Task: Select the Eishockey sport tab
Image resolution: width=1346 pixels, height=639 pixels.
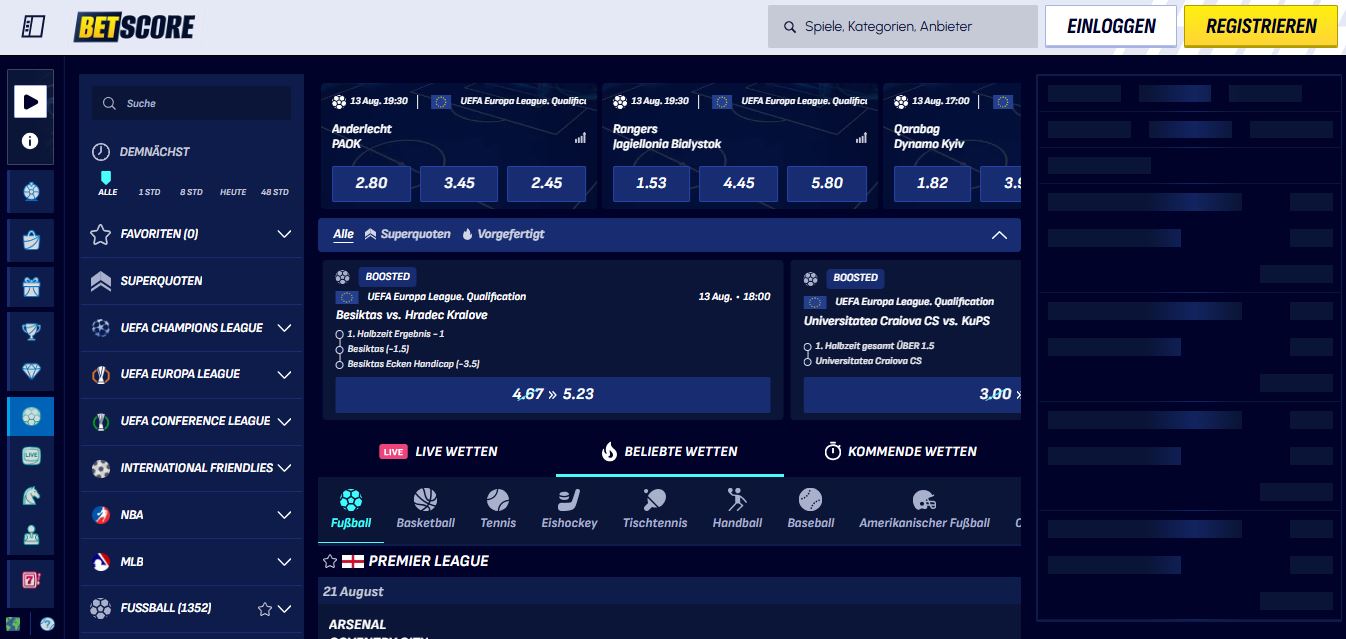Action: click(570, 509)
